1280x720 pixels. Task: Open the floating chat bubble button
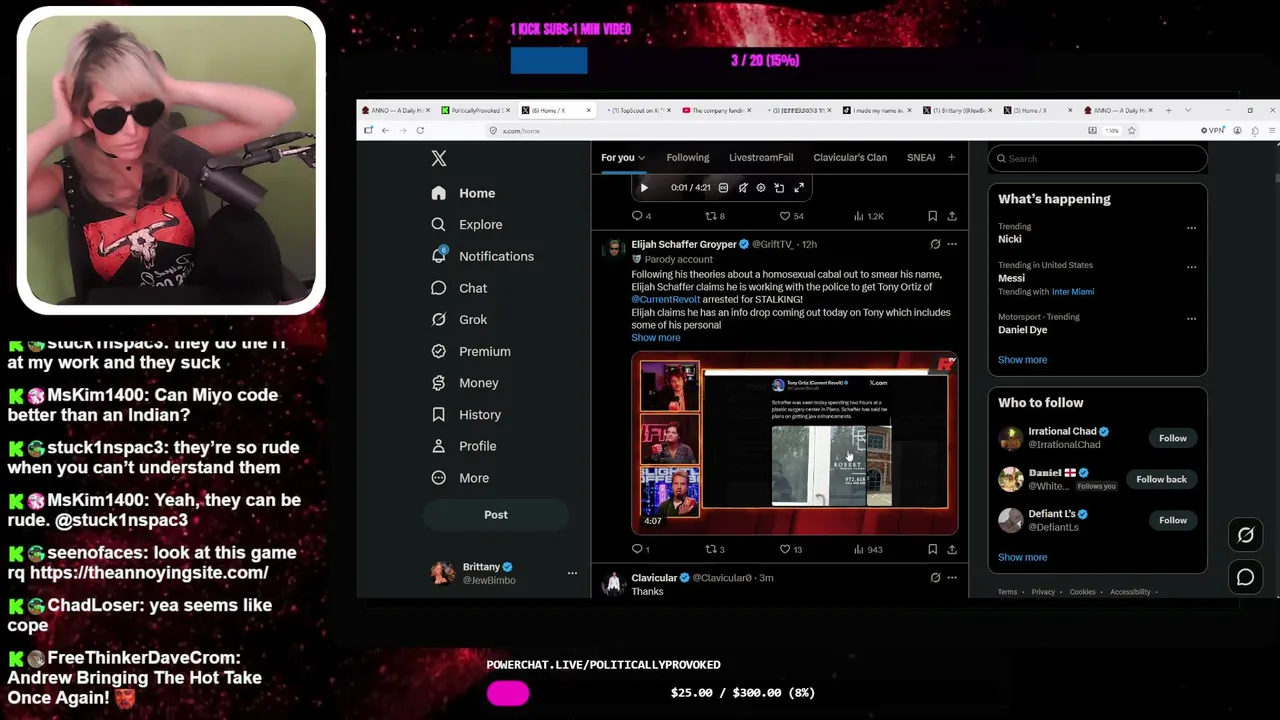tap(1245, 577)
